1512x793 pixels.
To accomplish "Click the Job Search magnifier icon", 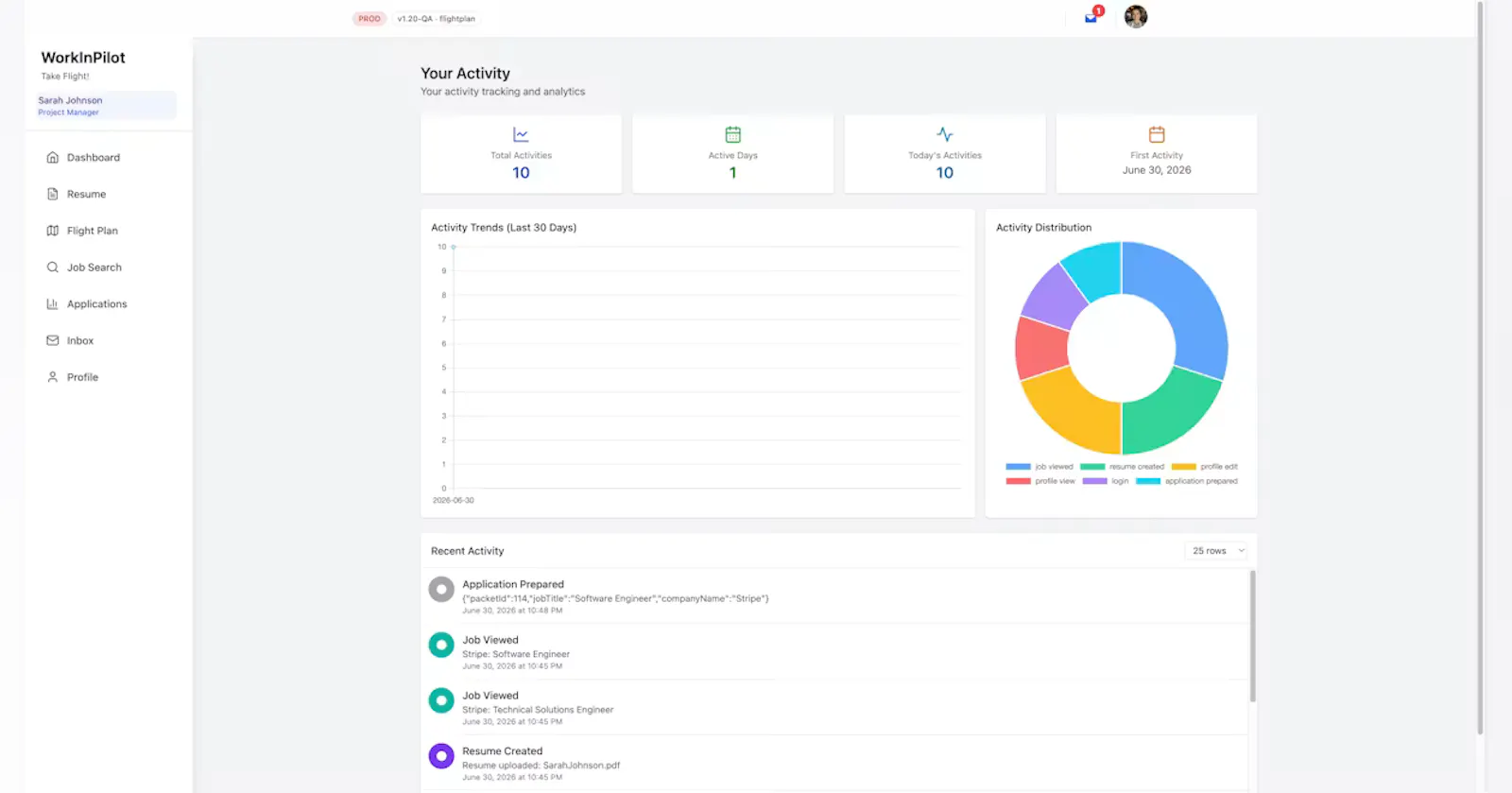I will (x=53, y=267).
